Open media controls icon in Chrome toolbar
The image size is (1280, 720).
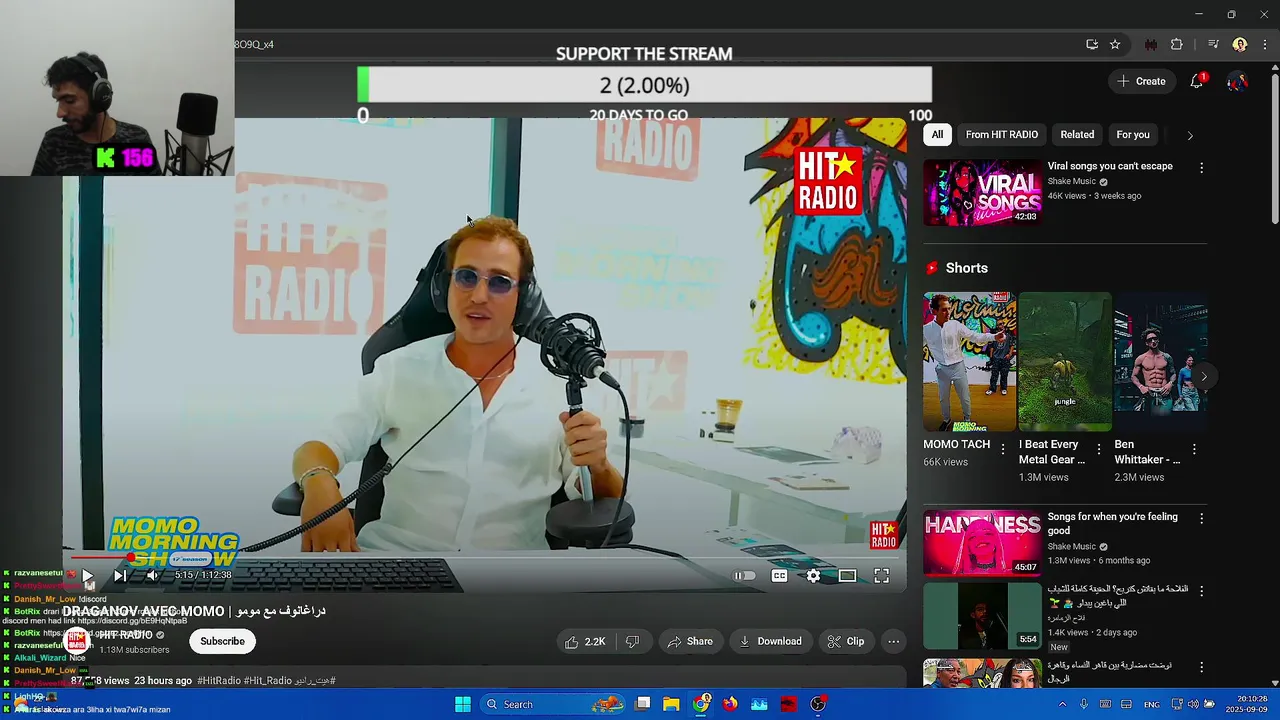click(1213, 44)
